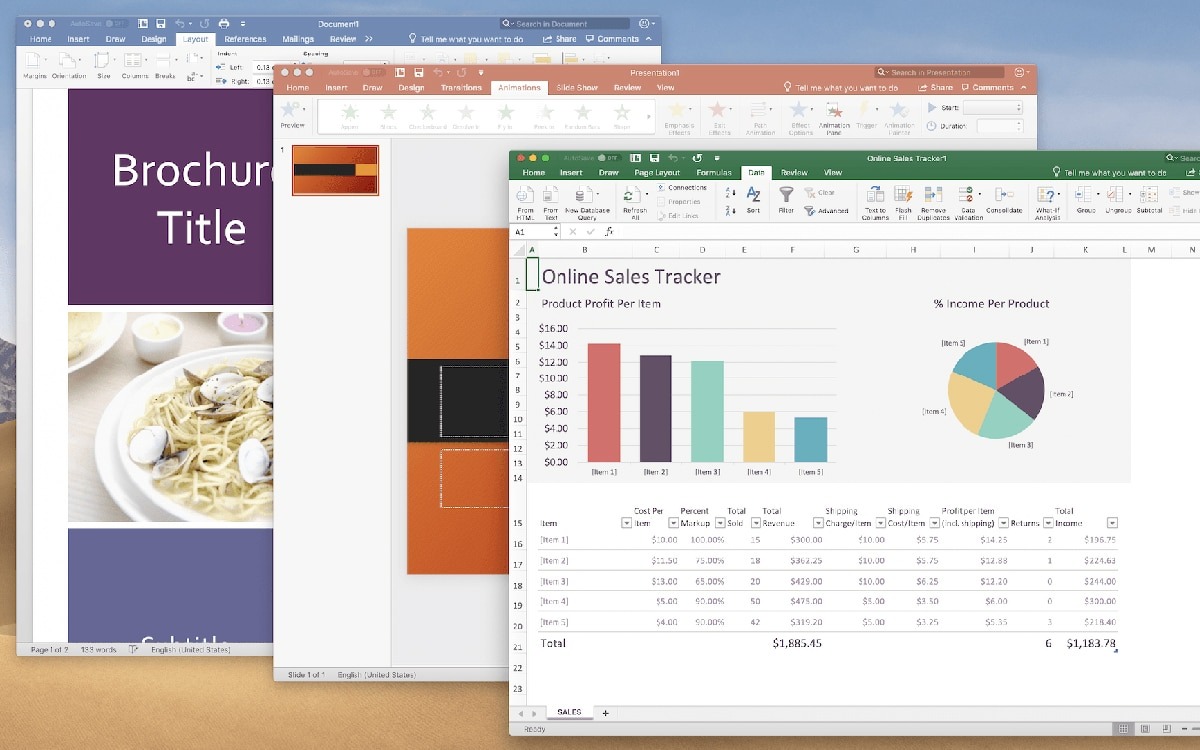Click Consolidate icon in Excel ribbon
The height and width of the screenshot is (750, 1200).
coord(1004,194)
